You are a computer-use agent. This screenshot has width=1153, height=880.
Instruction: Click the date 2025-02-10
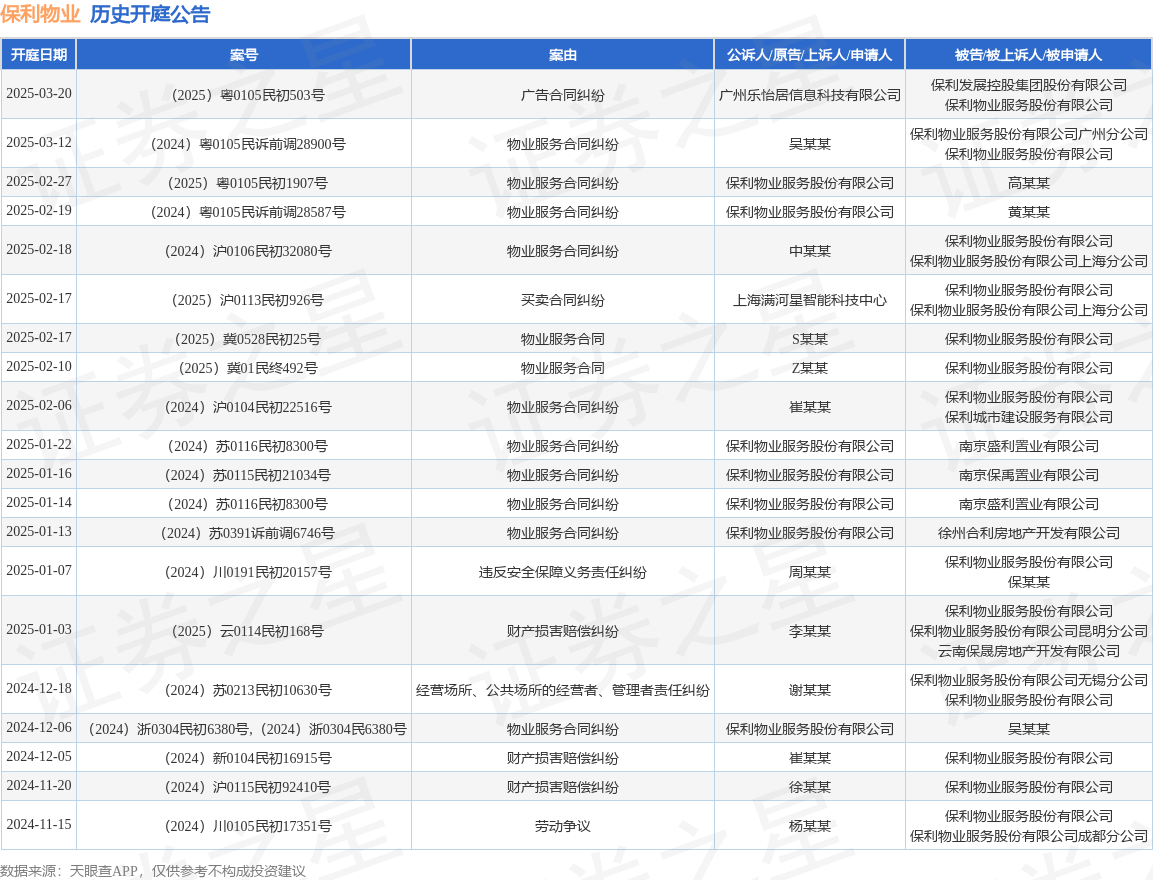click(x=39, y=366)
